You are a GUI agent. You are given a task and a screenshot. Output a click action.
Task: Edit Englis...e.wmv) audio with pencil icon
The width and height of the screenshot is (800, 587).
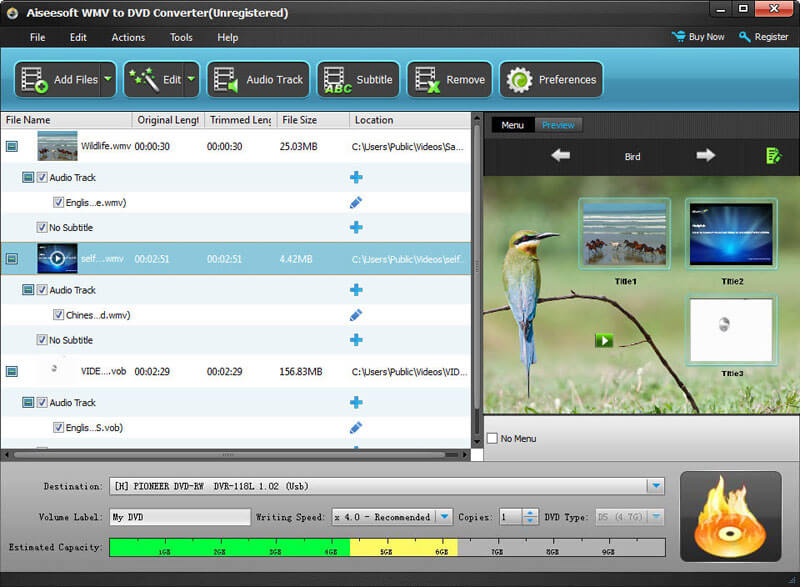(356, 202)
